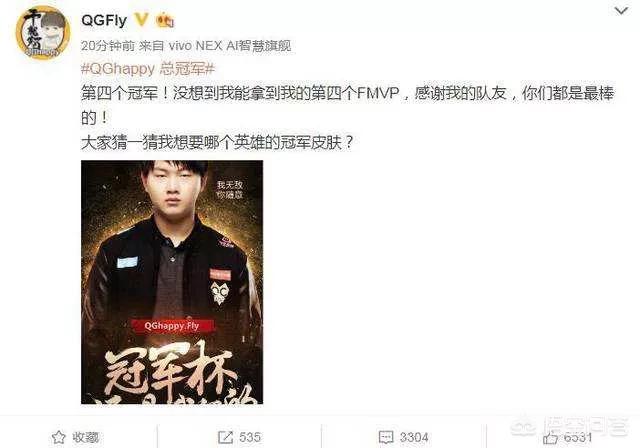Click the 悟空问答 watermark logo

coord(570,426)
